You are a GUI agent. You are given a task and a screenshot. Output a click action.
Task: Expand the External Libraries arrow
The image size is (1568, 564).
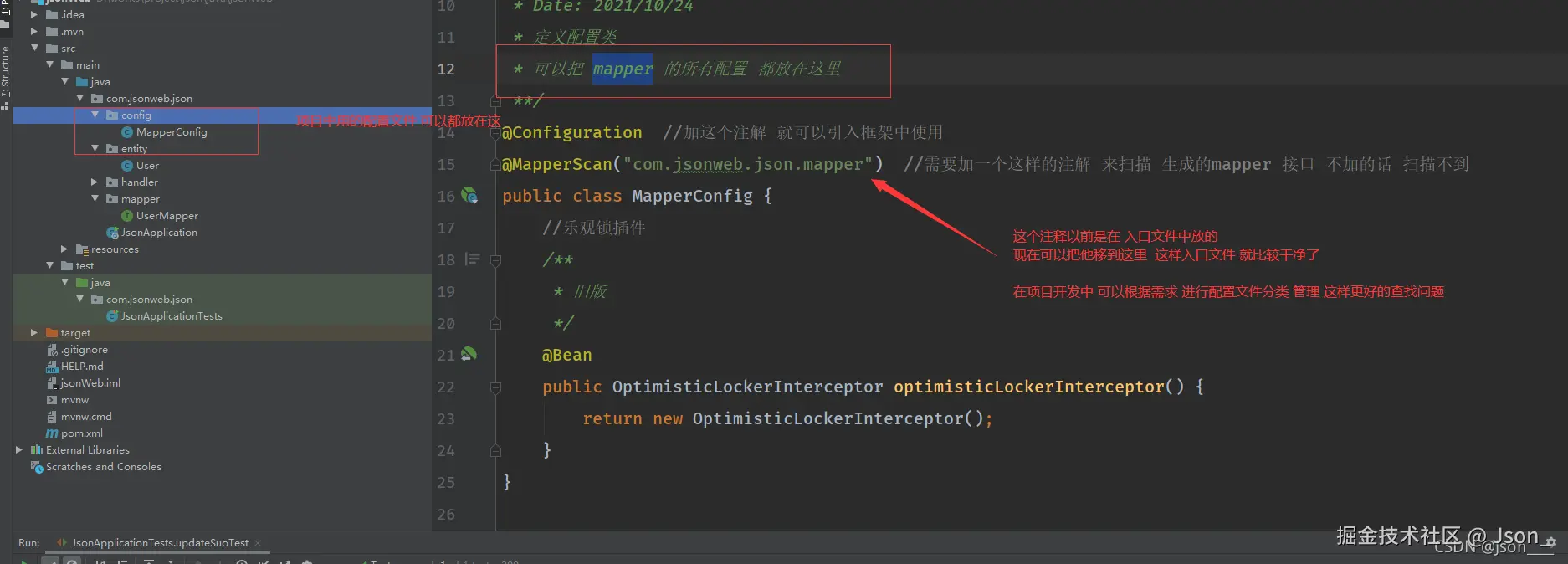19,450
